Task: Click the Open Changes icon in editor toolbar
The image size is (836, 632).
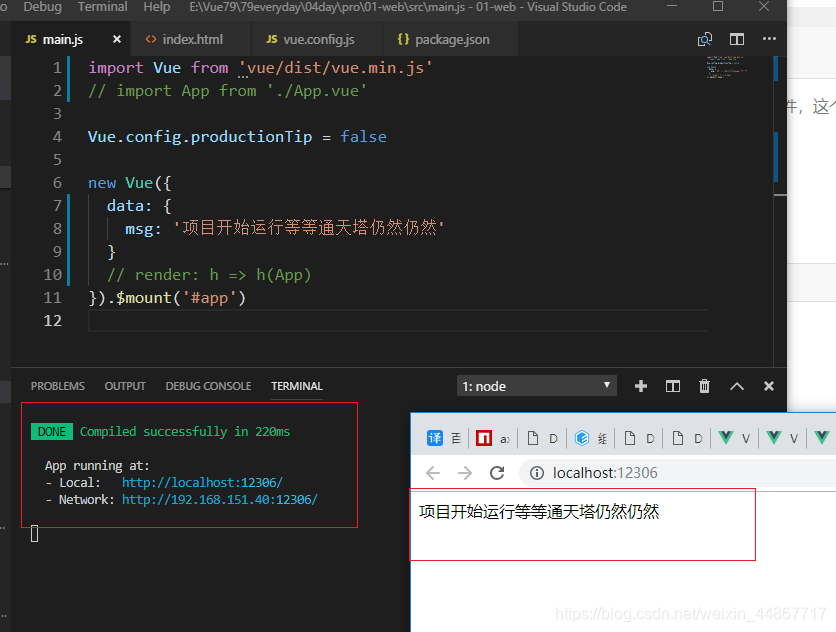Action: tap(705, 39)
